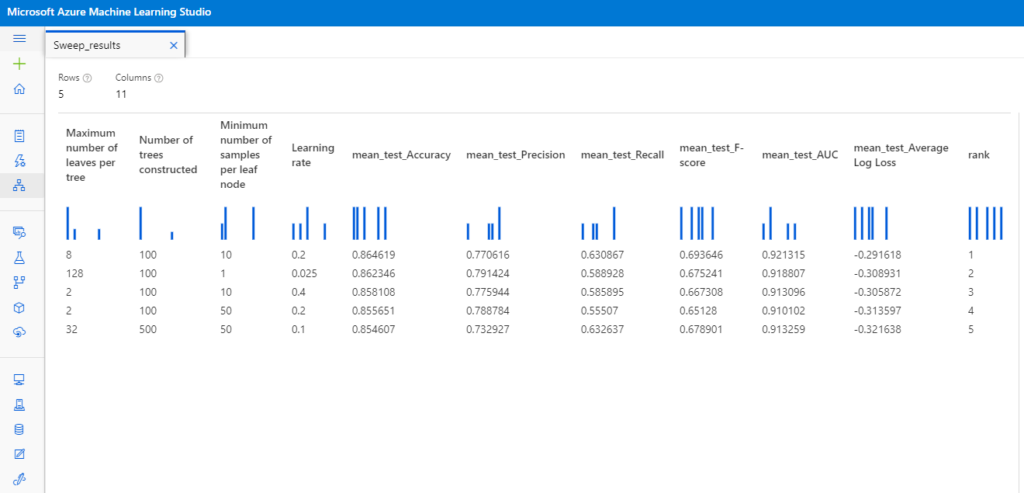Click the mean_test_Precision histogram chart
The height and width of the screenshot is (493, 1024).
[x=483, y=223]
